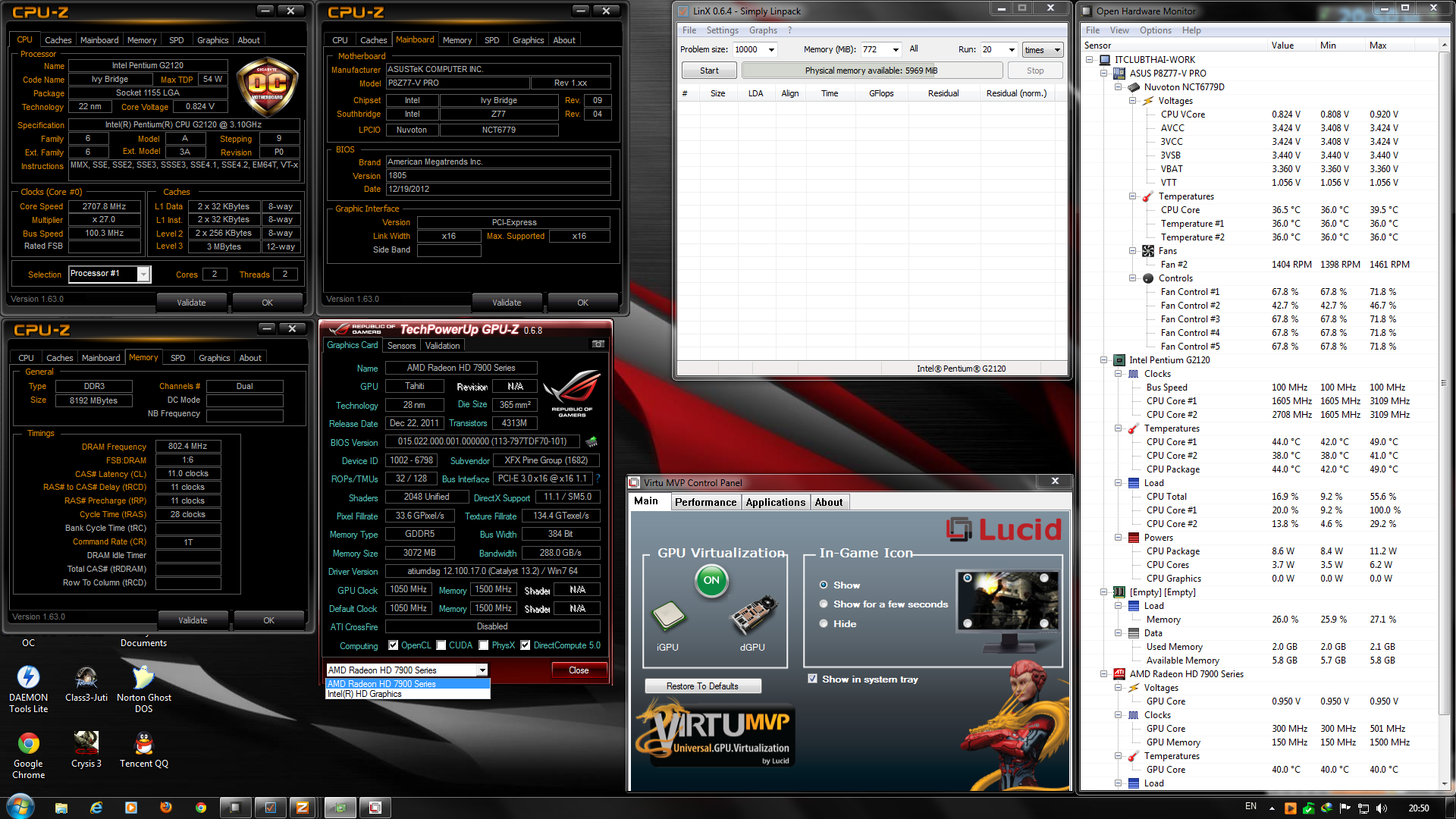Uncheck Show in system tray

pyautogui.click(x=813, y=679)
